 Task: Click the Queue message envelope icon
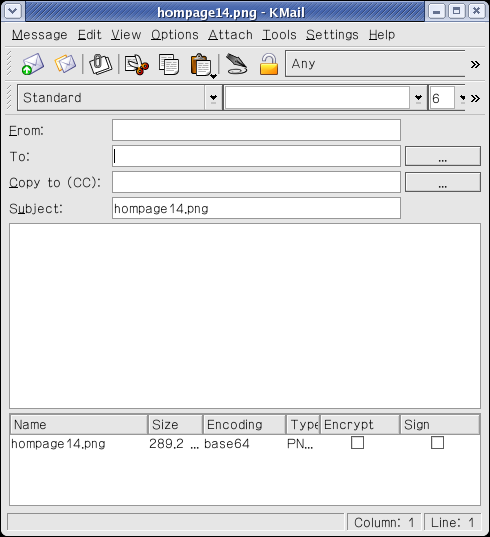(65, 64)
